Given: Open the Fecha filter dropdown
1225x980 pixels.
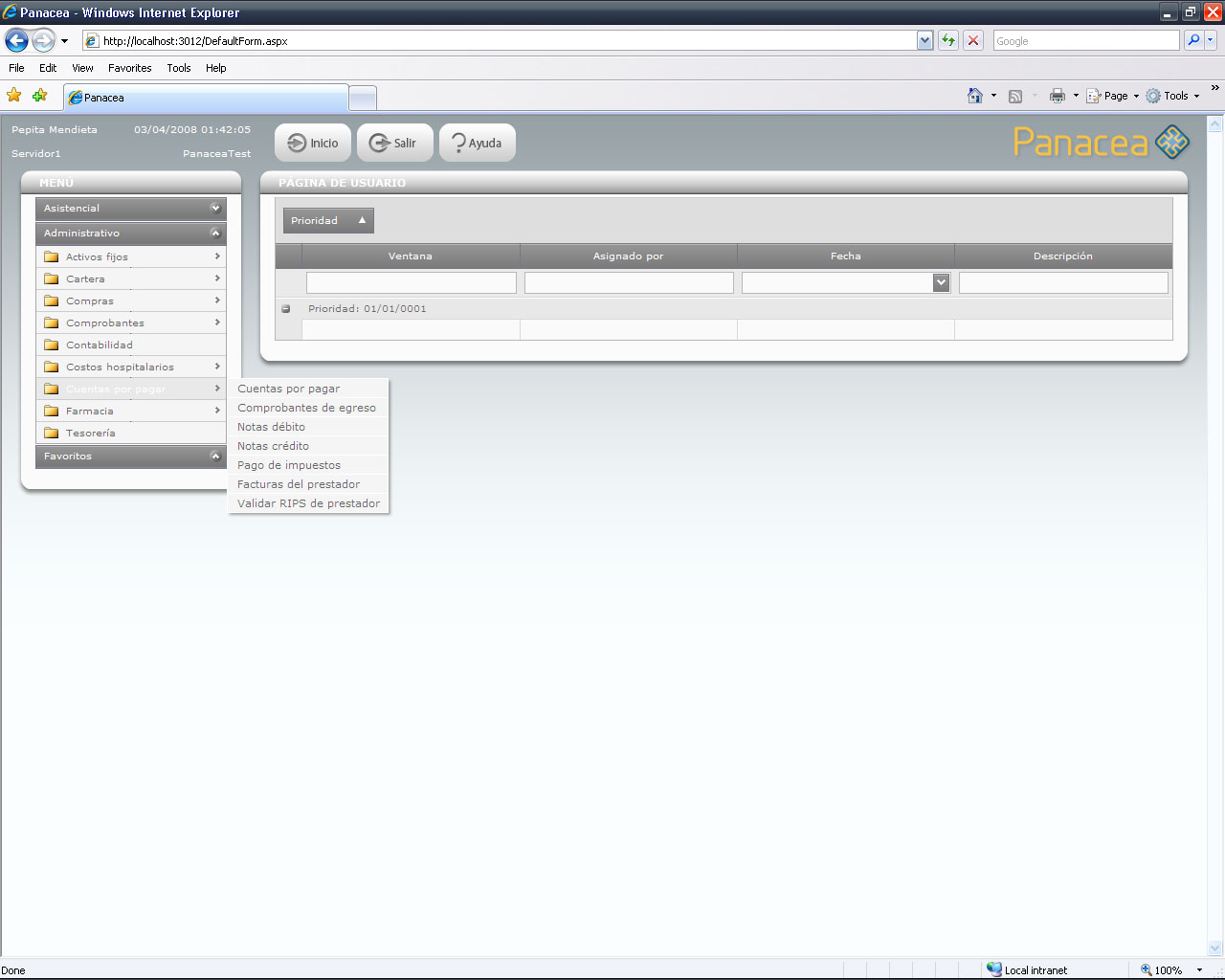Looking at the screenshot, I should tap(941, 282).
